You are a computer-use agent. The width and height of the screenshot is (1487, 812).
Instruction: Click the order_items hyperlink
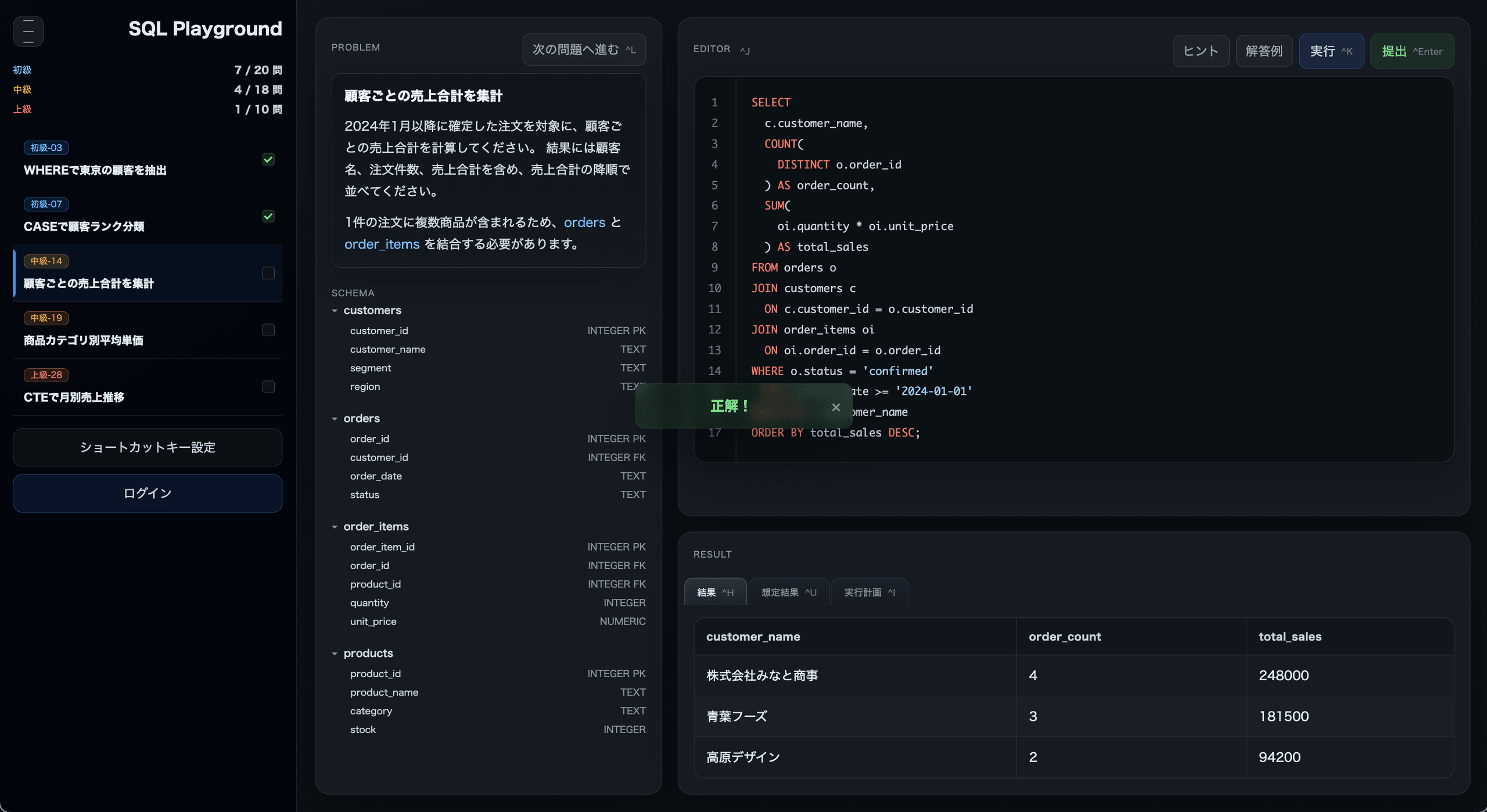(382, 245)
